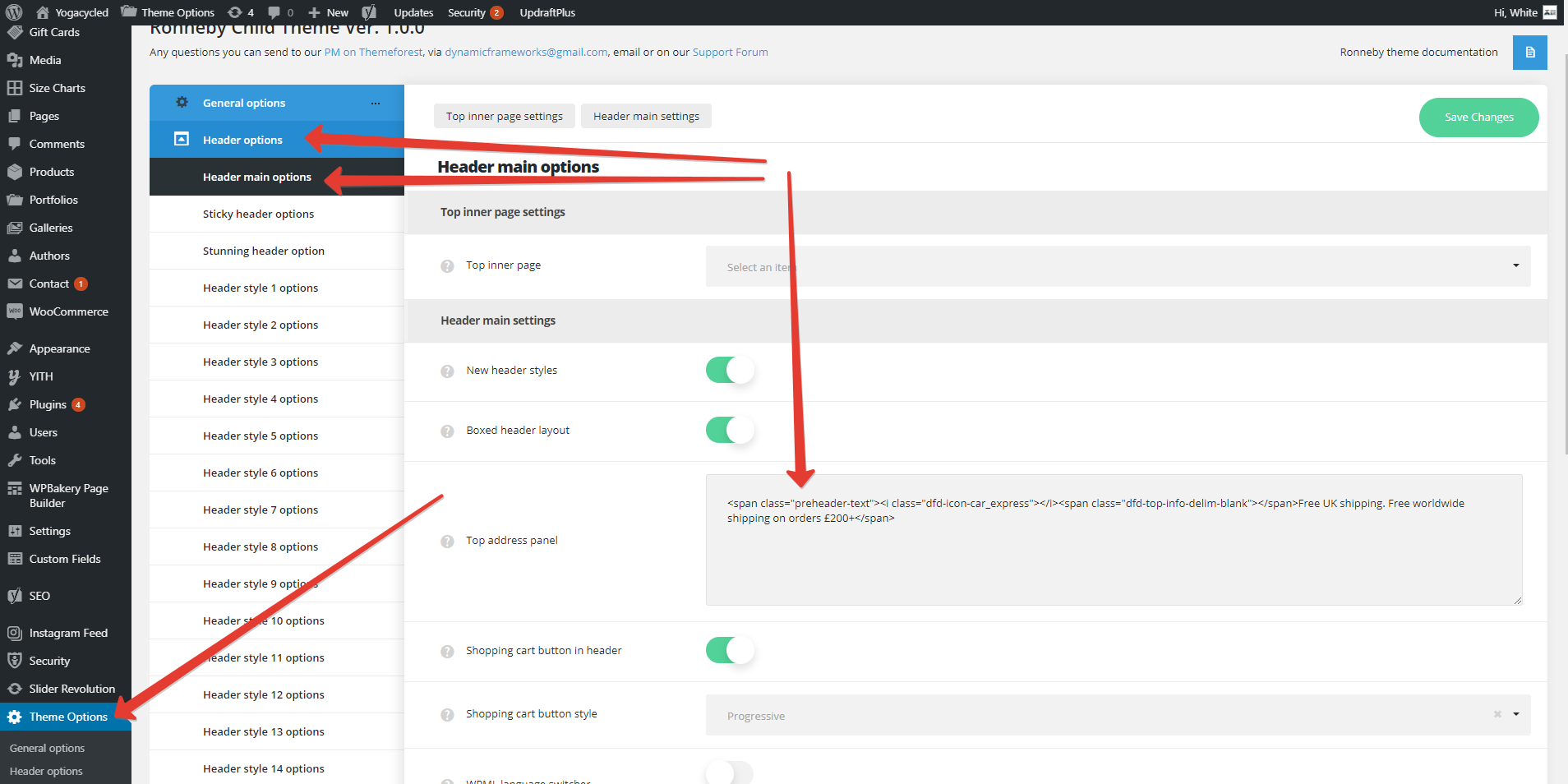Click the Yoast SEO icon in admin bar
Viewport: 1568px width, 784px height.
tap(369, 12)
